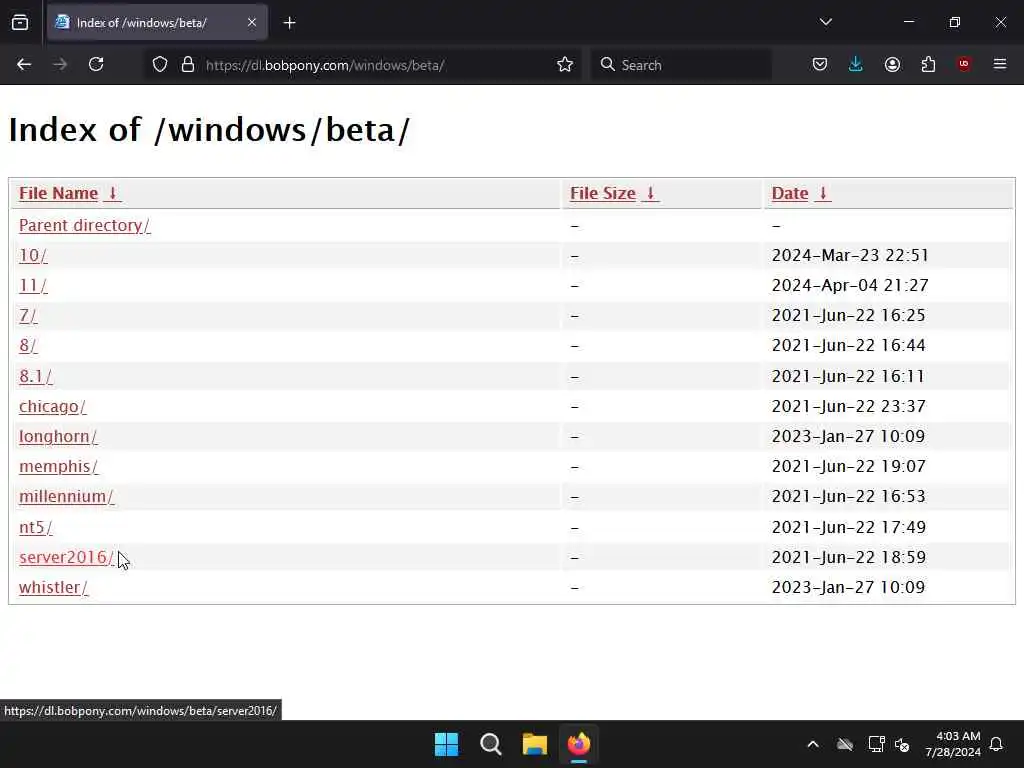
Task: Open Windows taskbar search
Action: click(490, 744)
